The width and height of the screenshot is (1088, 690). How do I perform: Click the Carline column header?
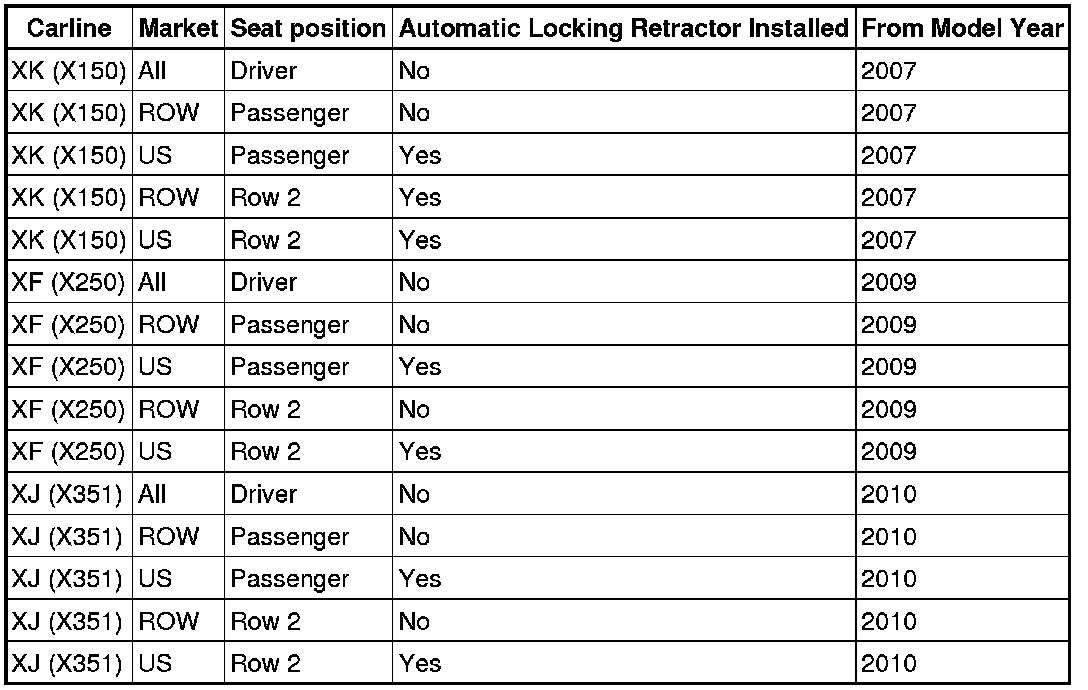[69, 28]
